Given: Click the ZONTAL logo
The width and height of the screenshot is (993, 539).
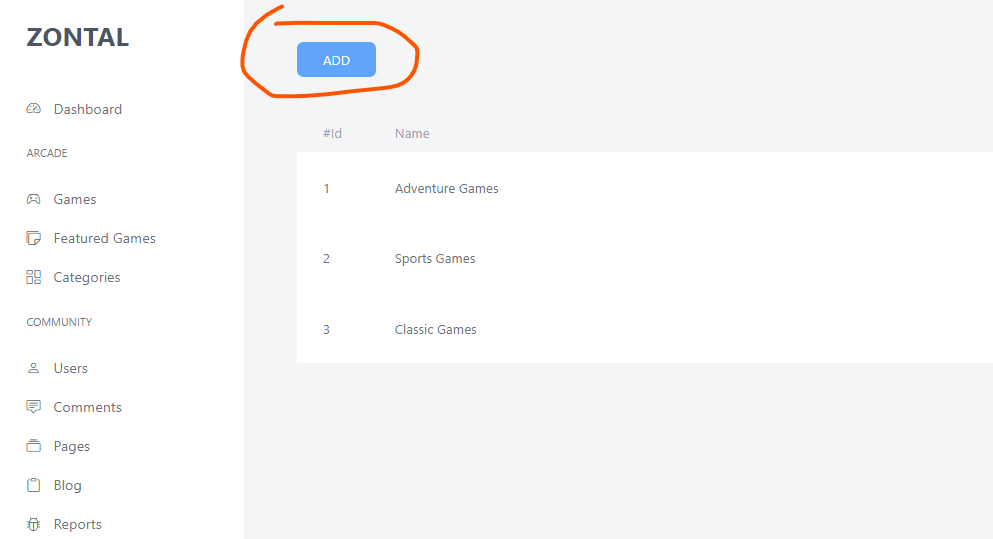Looking at the screenshot, I should 78,38.
